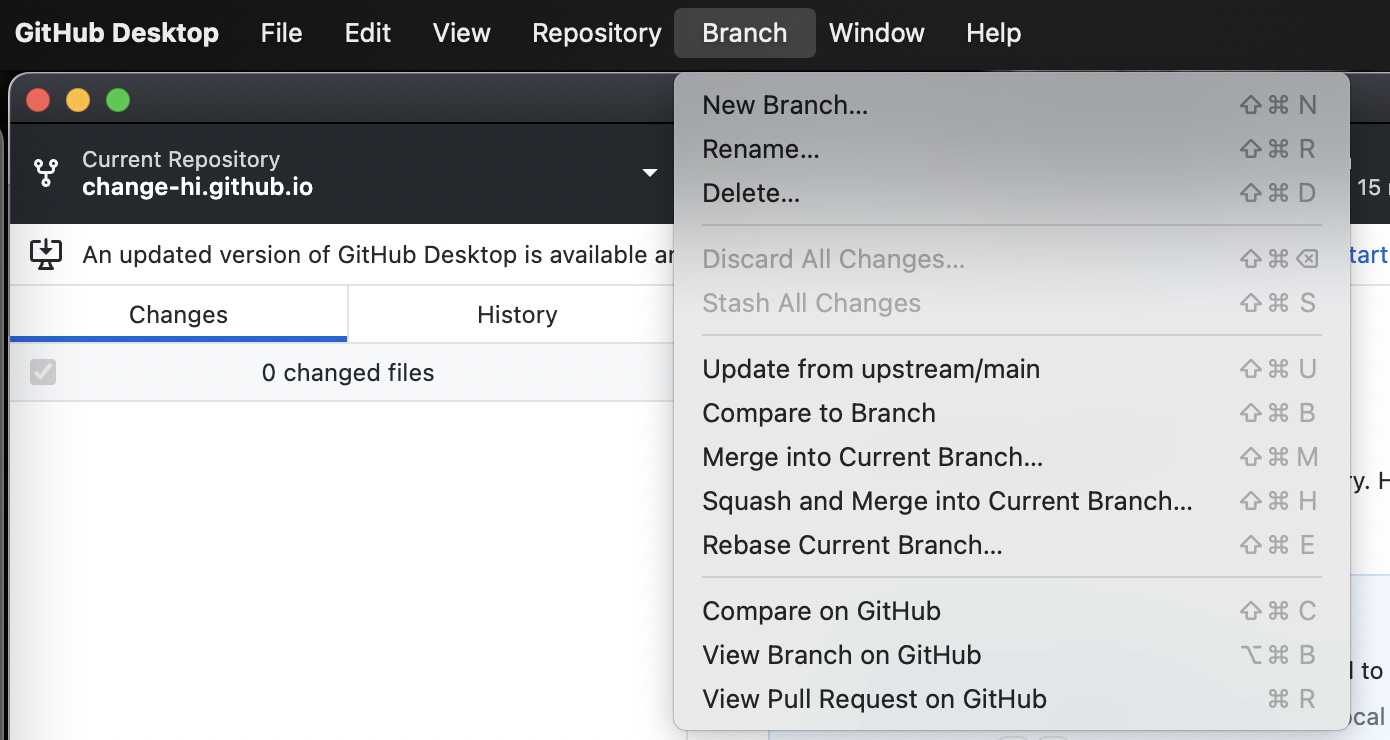Click the 0 changed files label

coord(348,373)
